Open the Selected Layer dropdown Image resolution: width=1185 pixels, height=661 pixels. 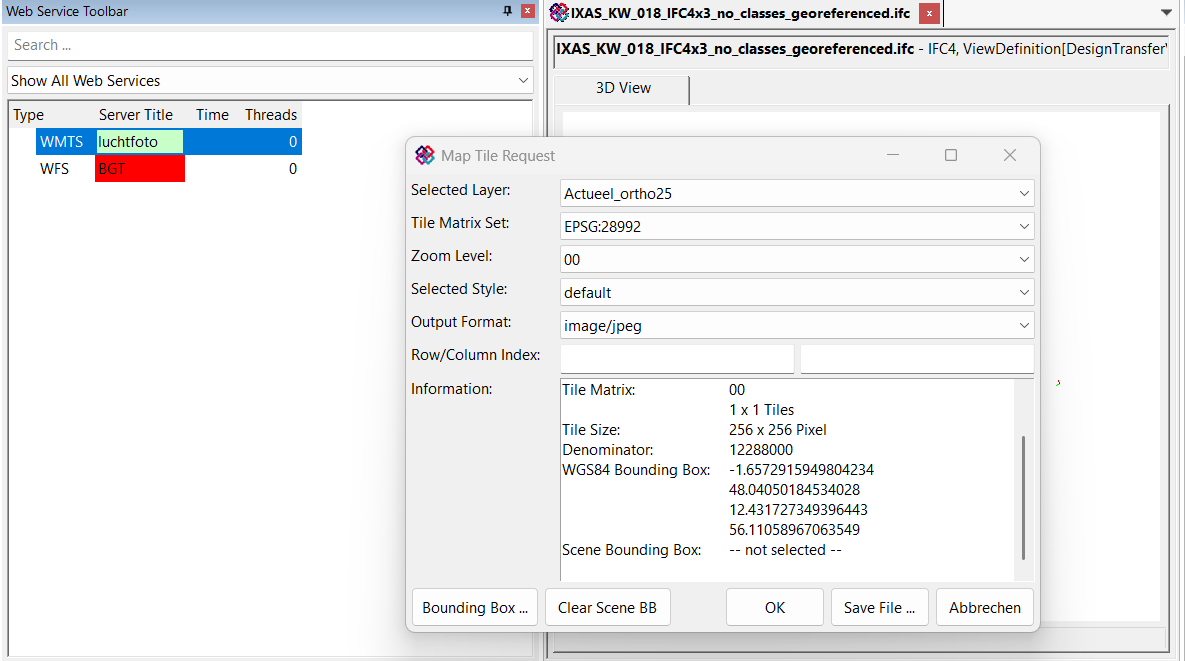[x=1023, y=194]
